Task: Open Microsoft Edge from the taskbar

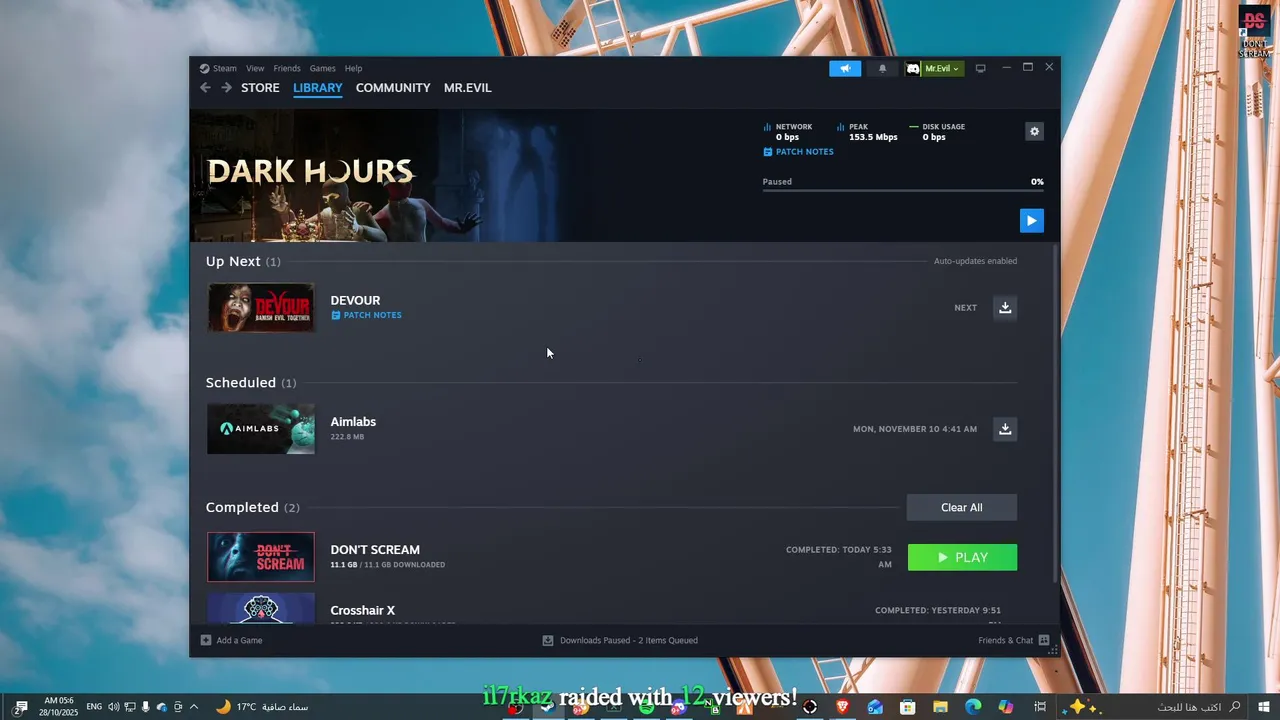Action: point(973,707)
